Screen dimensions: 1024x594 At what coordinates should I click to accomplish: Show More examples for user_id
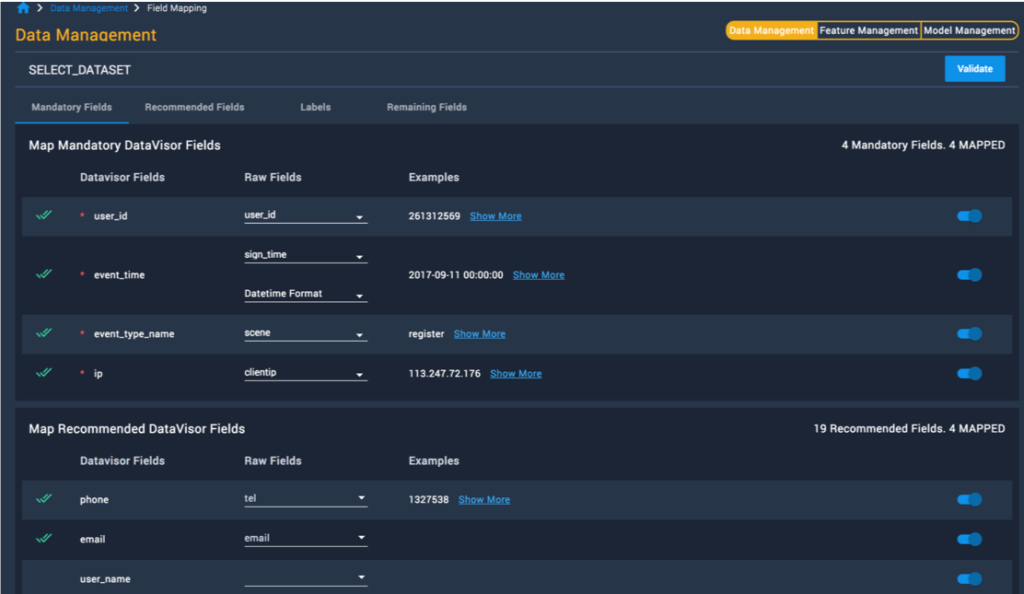496,216
